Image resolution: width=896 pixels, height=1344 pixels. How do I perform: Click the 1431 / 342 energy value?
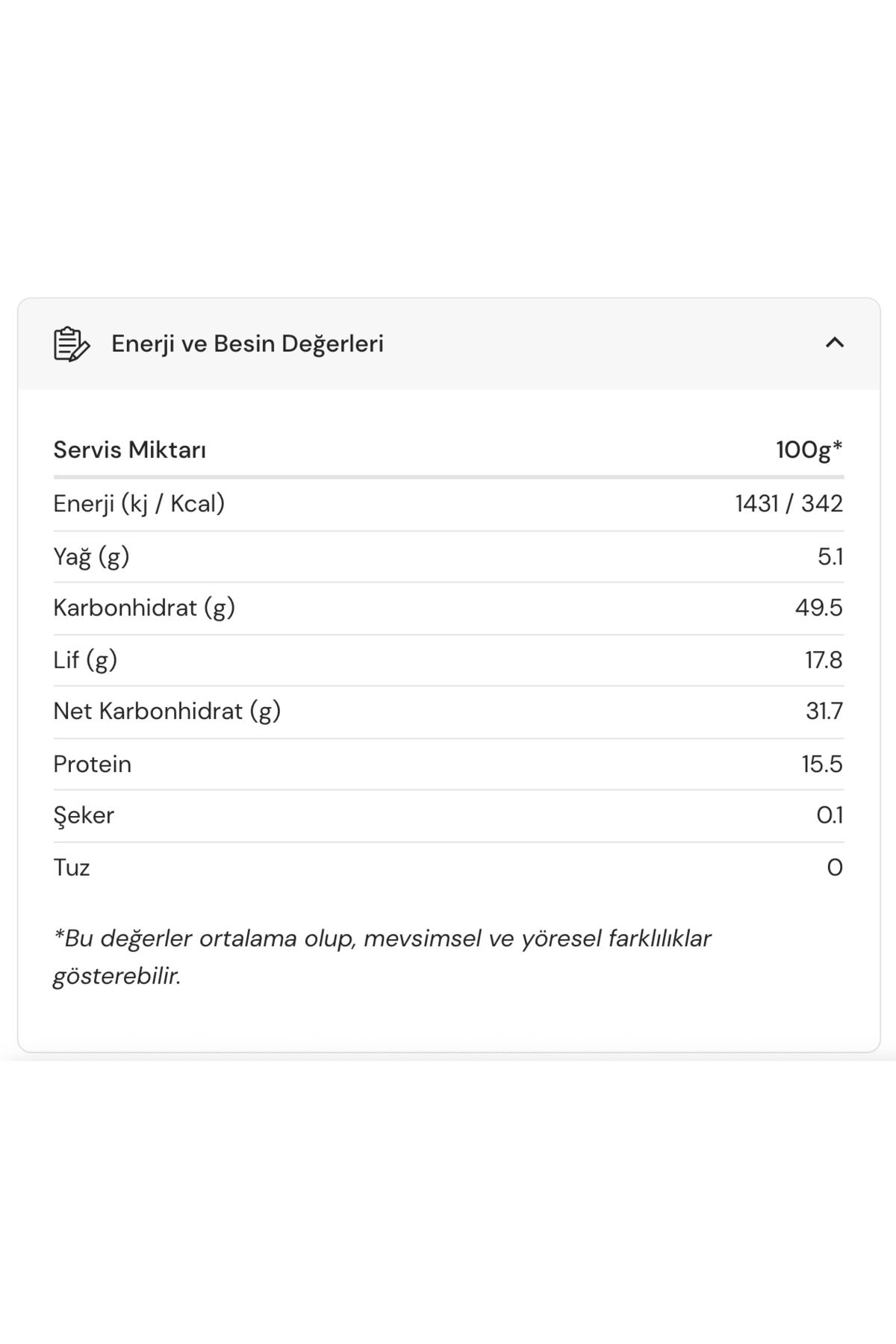point(789,504)
